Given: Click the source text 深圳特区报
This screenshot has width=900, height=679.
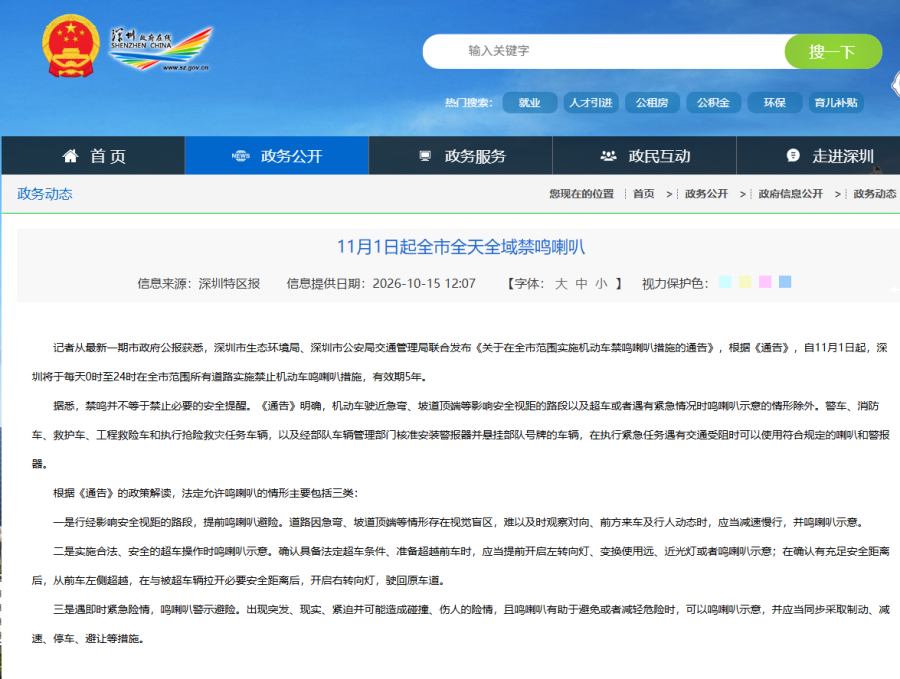Looking at the screenshot, I should 230,284.
